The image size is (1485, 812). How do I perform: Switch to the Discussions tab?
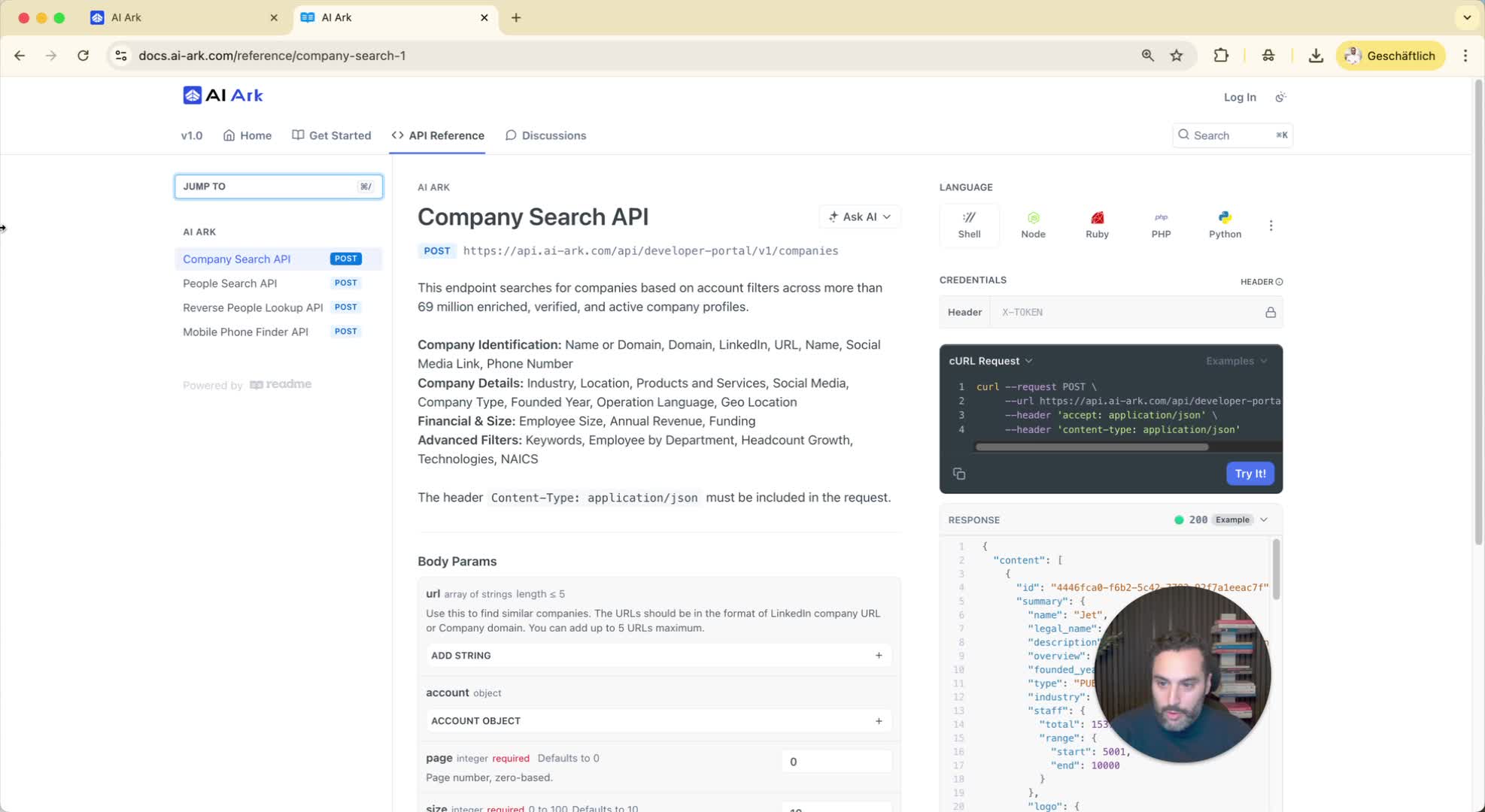pos(545,135)
